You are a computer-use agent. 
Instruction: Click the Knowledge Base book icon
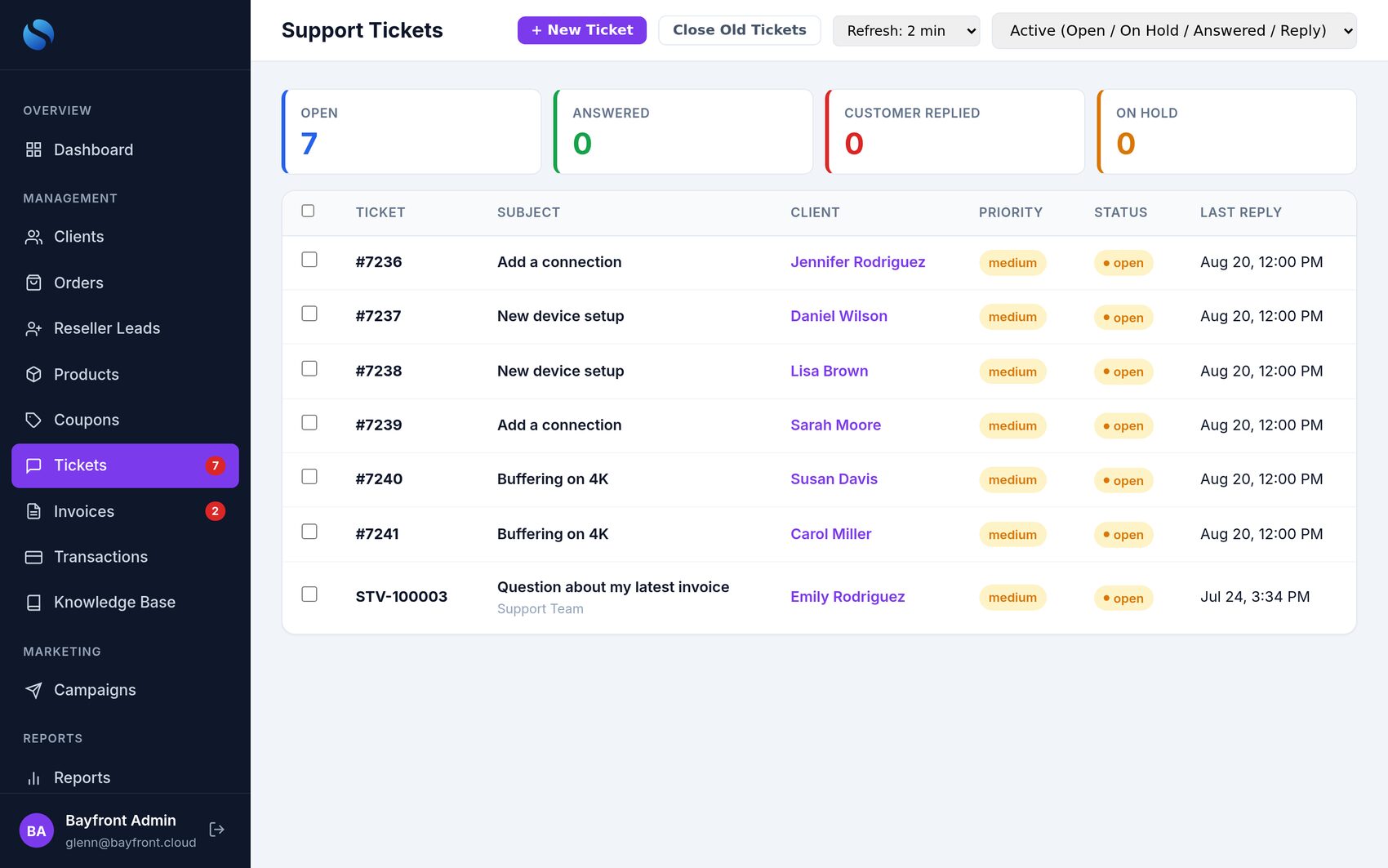[x=33, y=603]
